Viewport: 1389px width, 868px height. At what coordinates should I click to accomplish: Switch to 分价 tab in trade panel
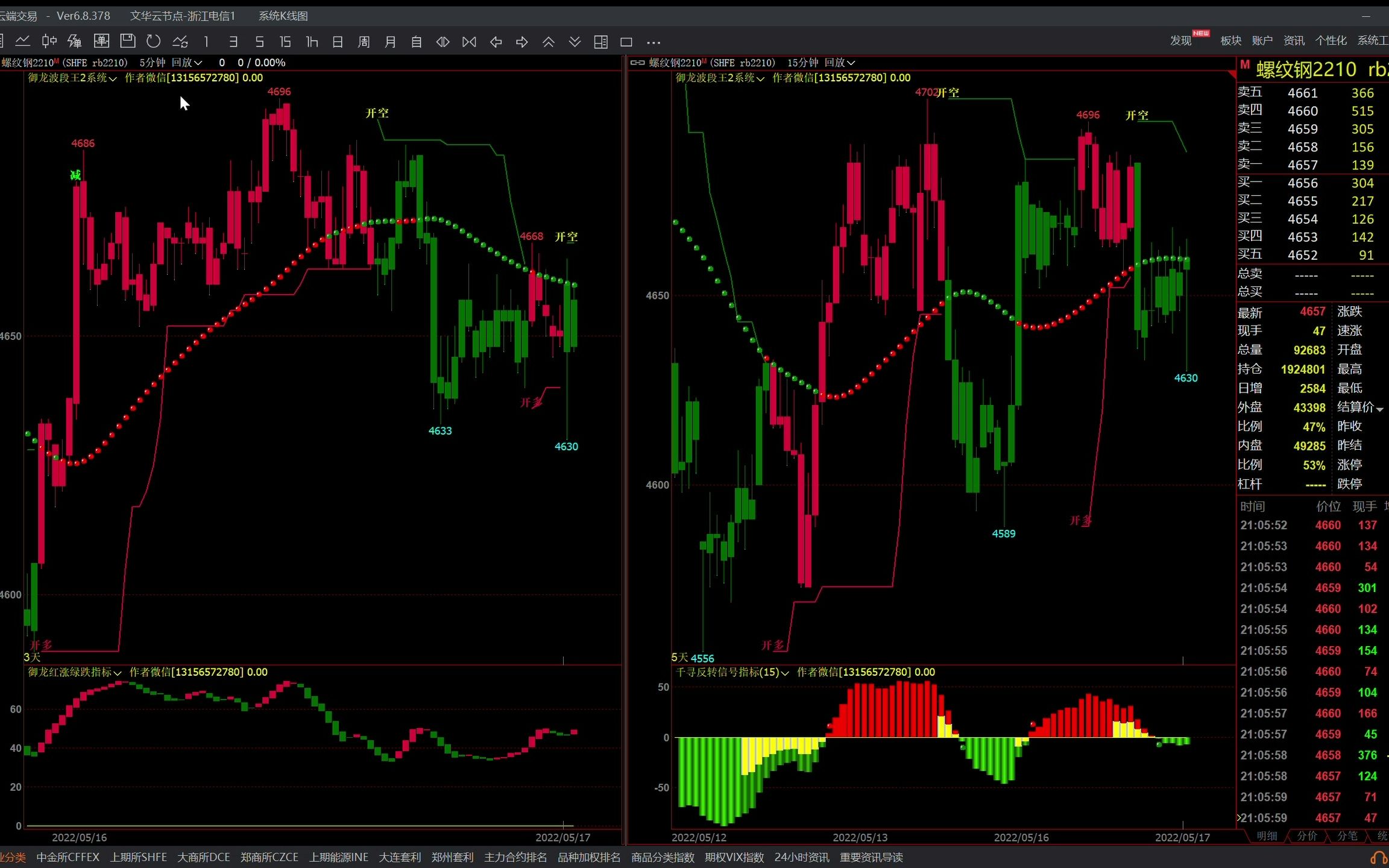pyautogui.click(x=1306, y=836)
